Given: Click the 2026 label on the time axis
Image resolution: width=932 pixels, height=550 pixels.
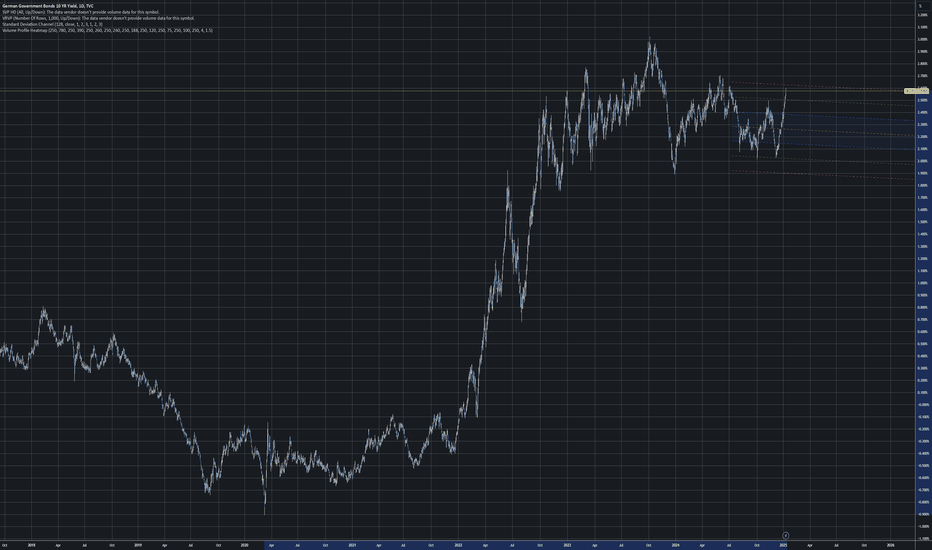Looking at the screenshot, I should pyautogui.click(x=890, y=545).
